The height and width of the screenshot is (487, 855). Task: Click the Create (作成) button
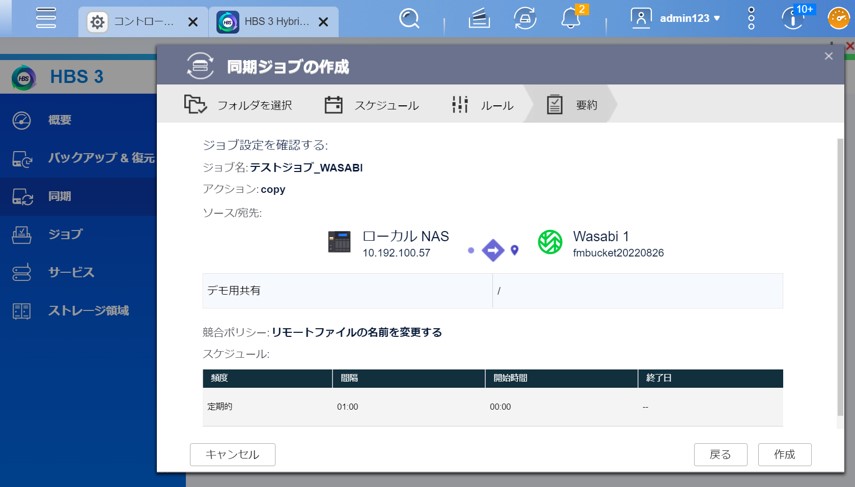pos(784,454)
